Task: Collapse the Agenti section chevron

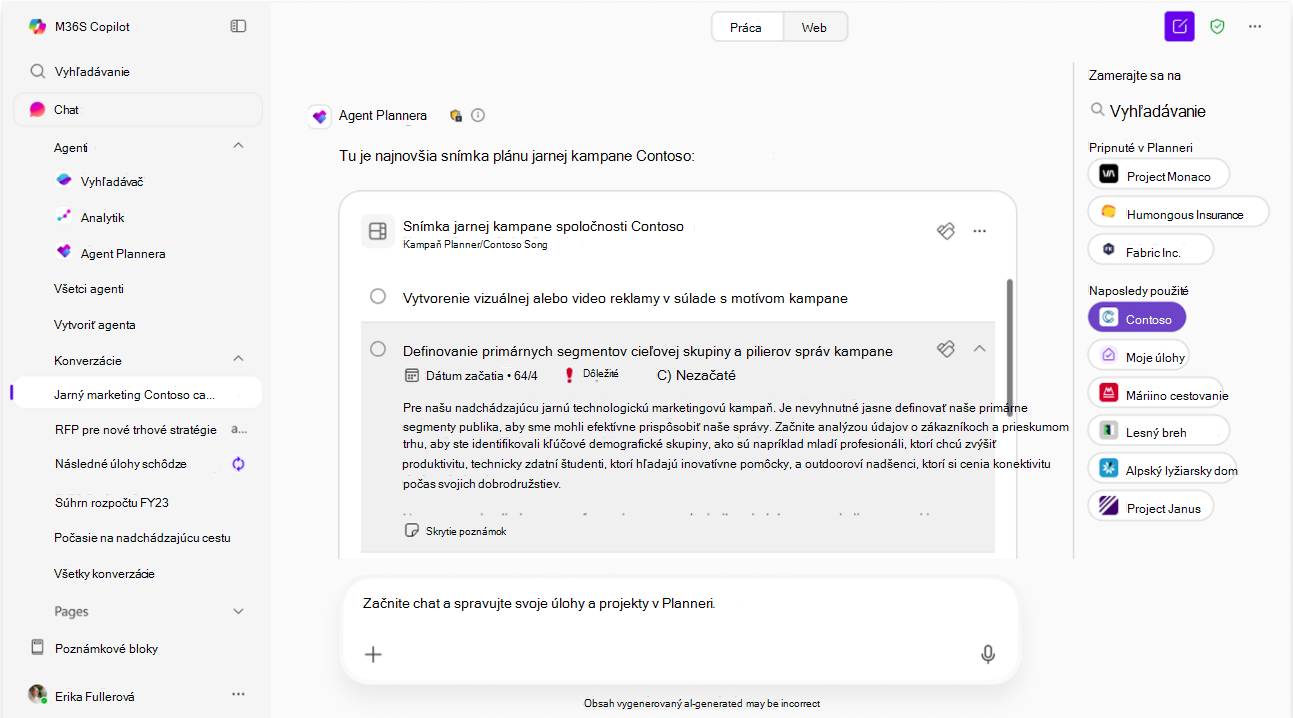Action: (x=238, y=146)
